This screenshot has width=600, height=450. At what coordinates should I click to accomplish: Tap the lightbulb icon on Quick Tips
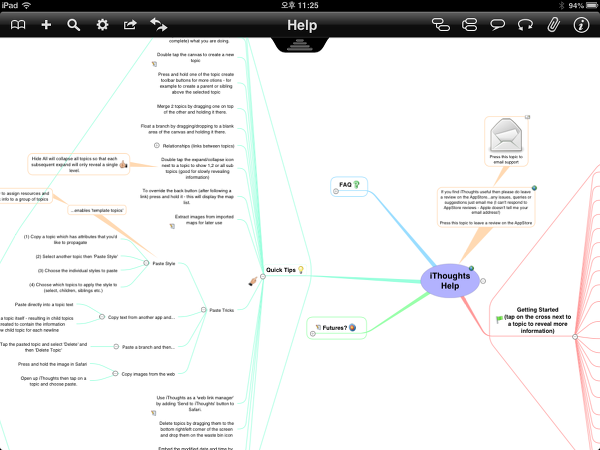[301, 270]
